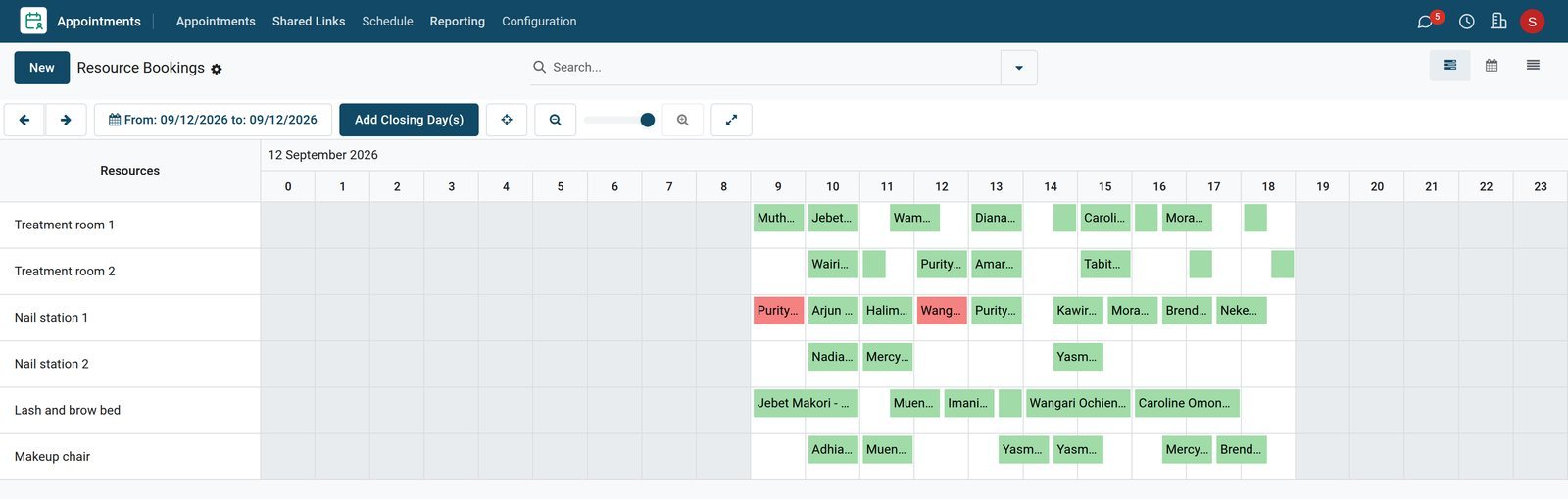The height and width of the screenshot is (499, 1568).
Task: Open the Reporting menu
Action: (457, 21)
